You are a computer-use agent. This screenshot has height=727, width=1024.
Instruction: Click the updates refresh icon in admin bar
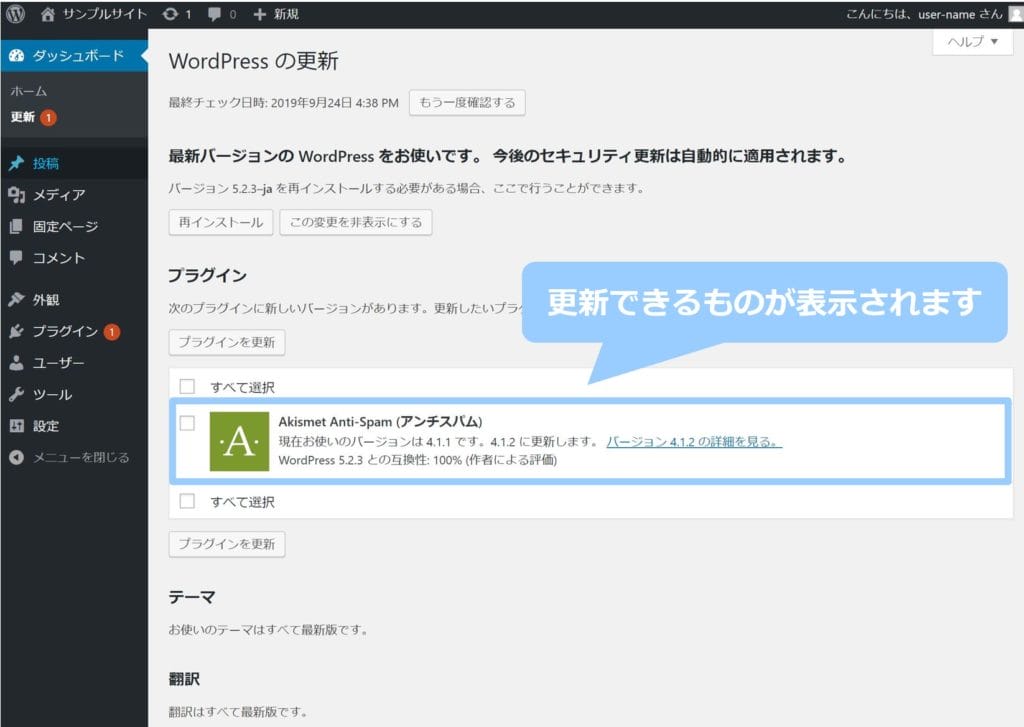coord(171,14)
